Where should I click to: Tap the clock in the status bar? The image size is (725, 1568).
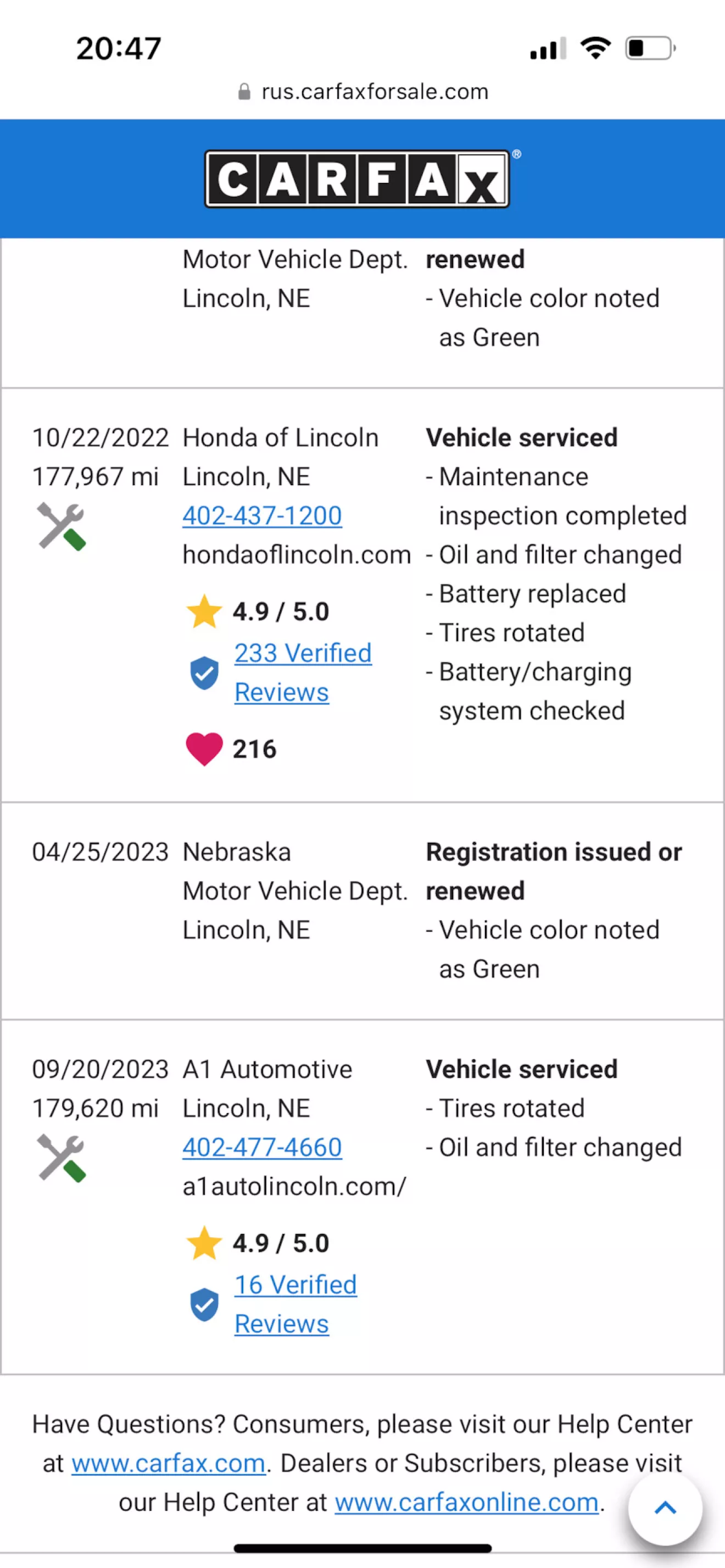click(119, 49)
